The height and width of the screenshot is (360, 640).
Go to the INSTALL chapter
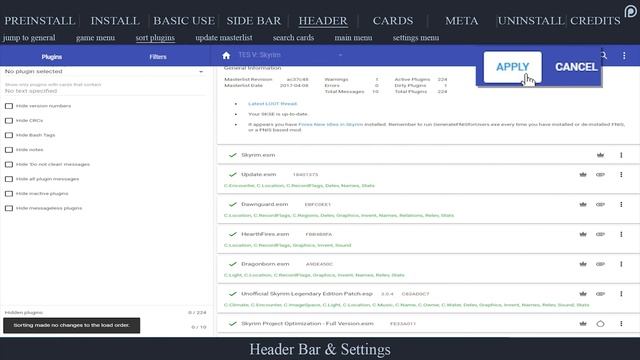(115, 20)
